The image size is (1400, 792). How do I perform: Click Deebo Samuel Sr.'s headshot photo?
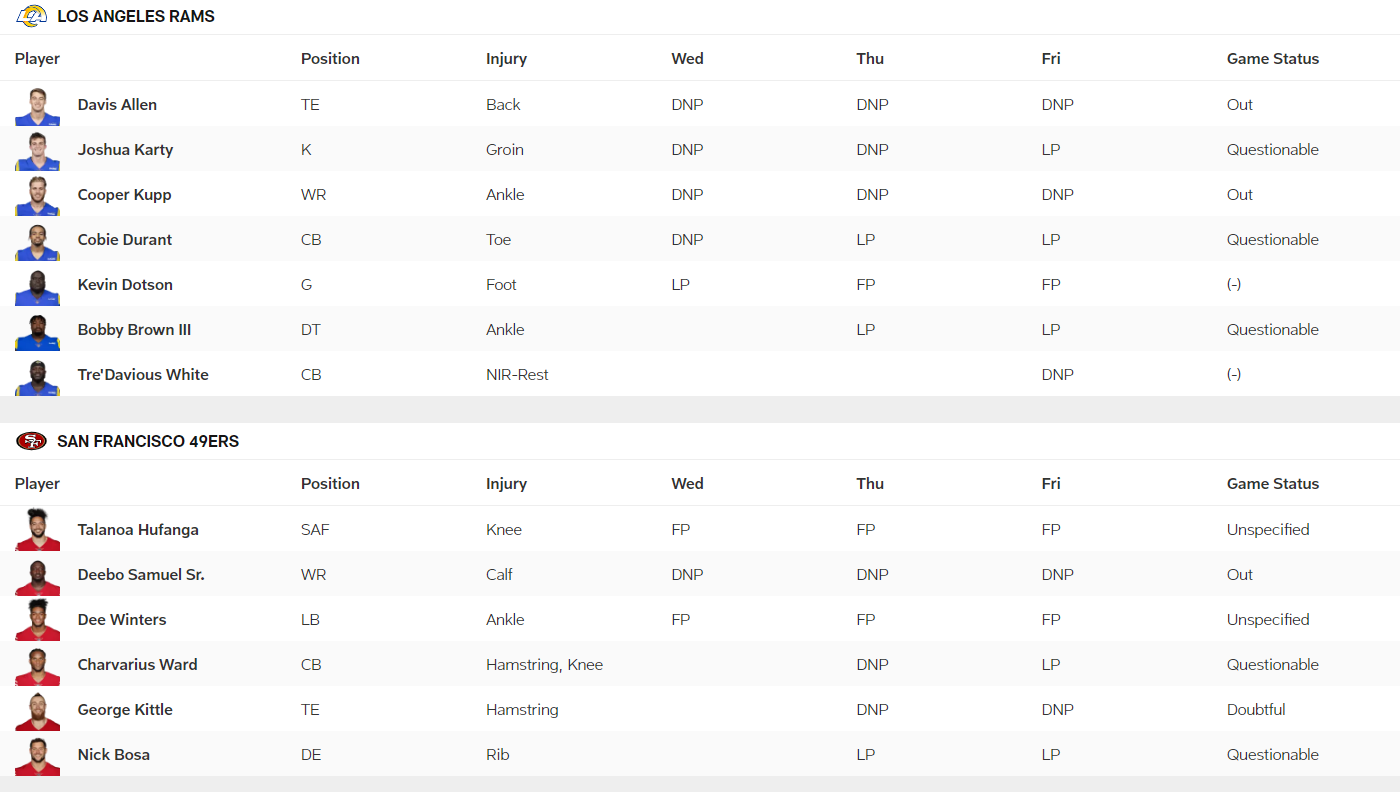[37, 575]
